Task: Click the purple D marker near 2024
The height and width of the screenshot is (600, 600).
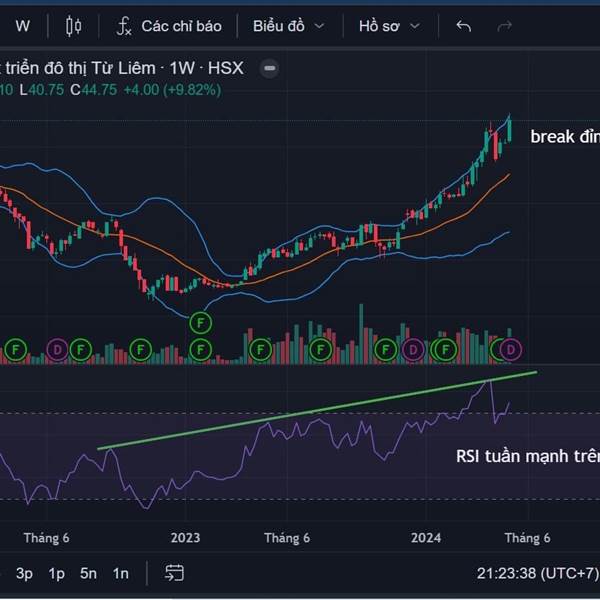Action: tap(413, 349)
